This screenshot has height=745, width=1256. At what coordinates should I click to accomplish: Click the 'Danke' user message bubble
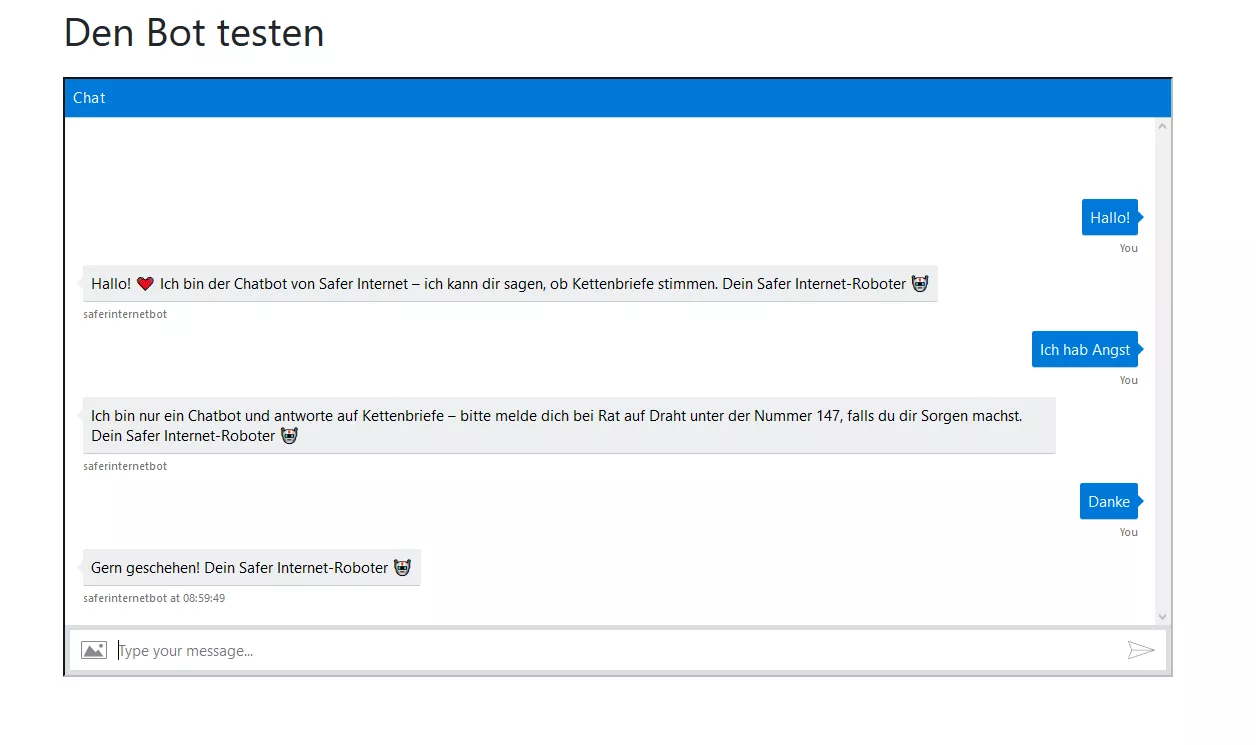click(x=1108, y=502)
